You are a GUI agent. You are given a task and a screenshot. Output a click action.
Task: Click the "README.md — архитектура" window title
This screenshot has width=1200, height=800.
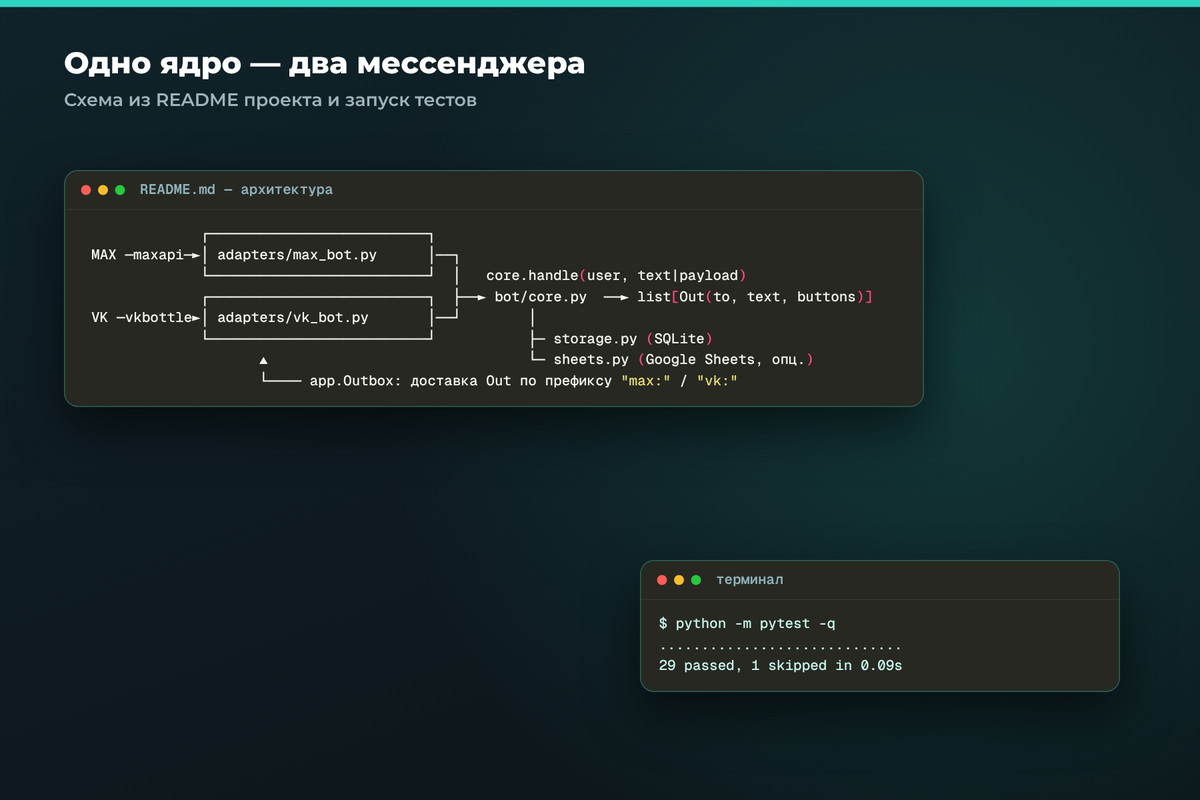pyautogui.click(x=236, y=190)
